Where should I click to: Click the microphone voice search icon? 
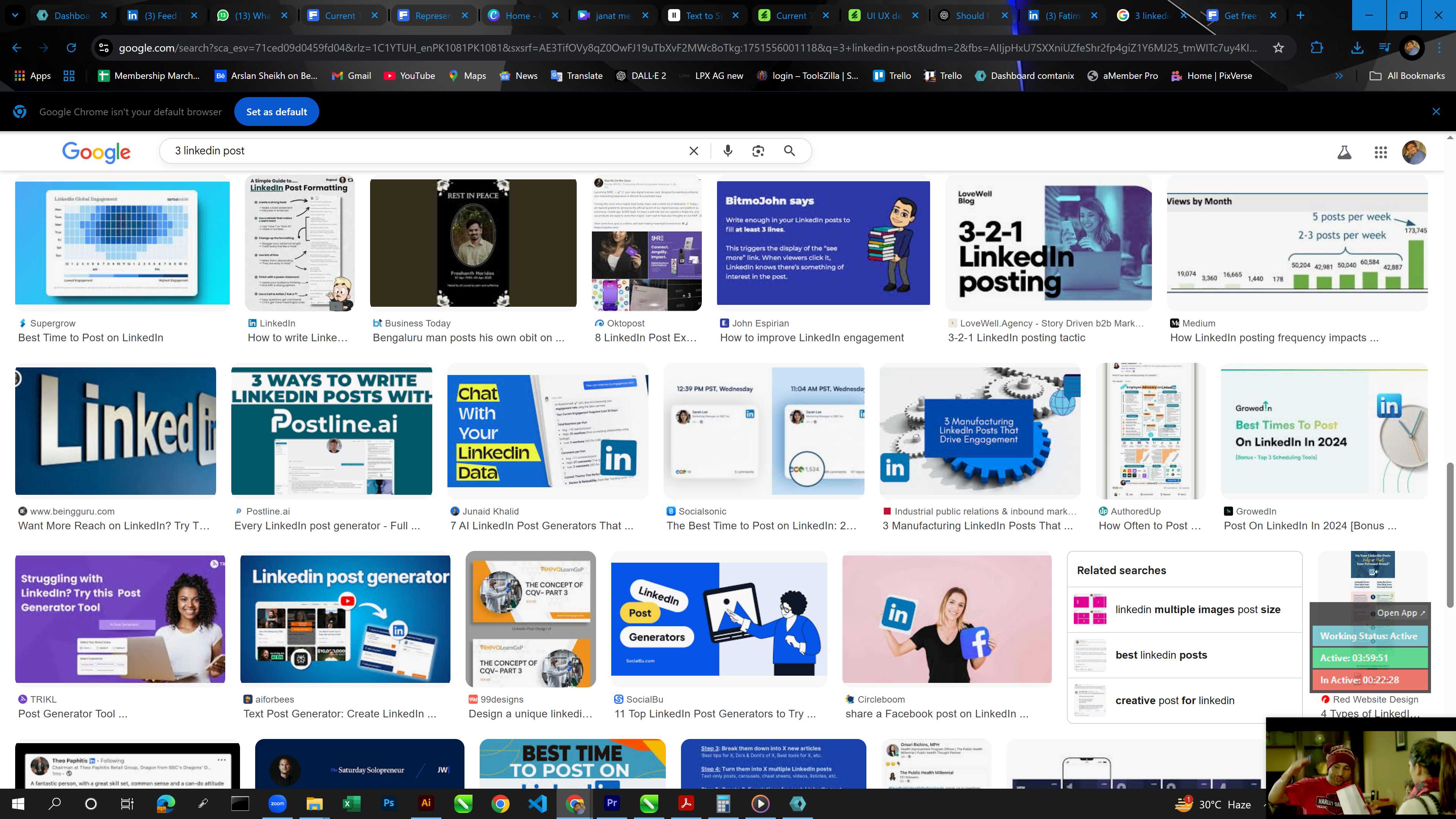728,151
